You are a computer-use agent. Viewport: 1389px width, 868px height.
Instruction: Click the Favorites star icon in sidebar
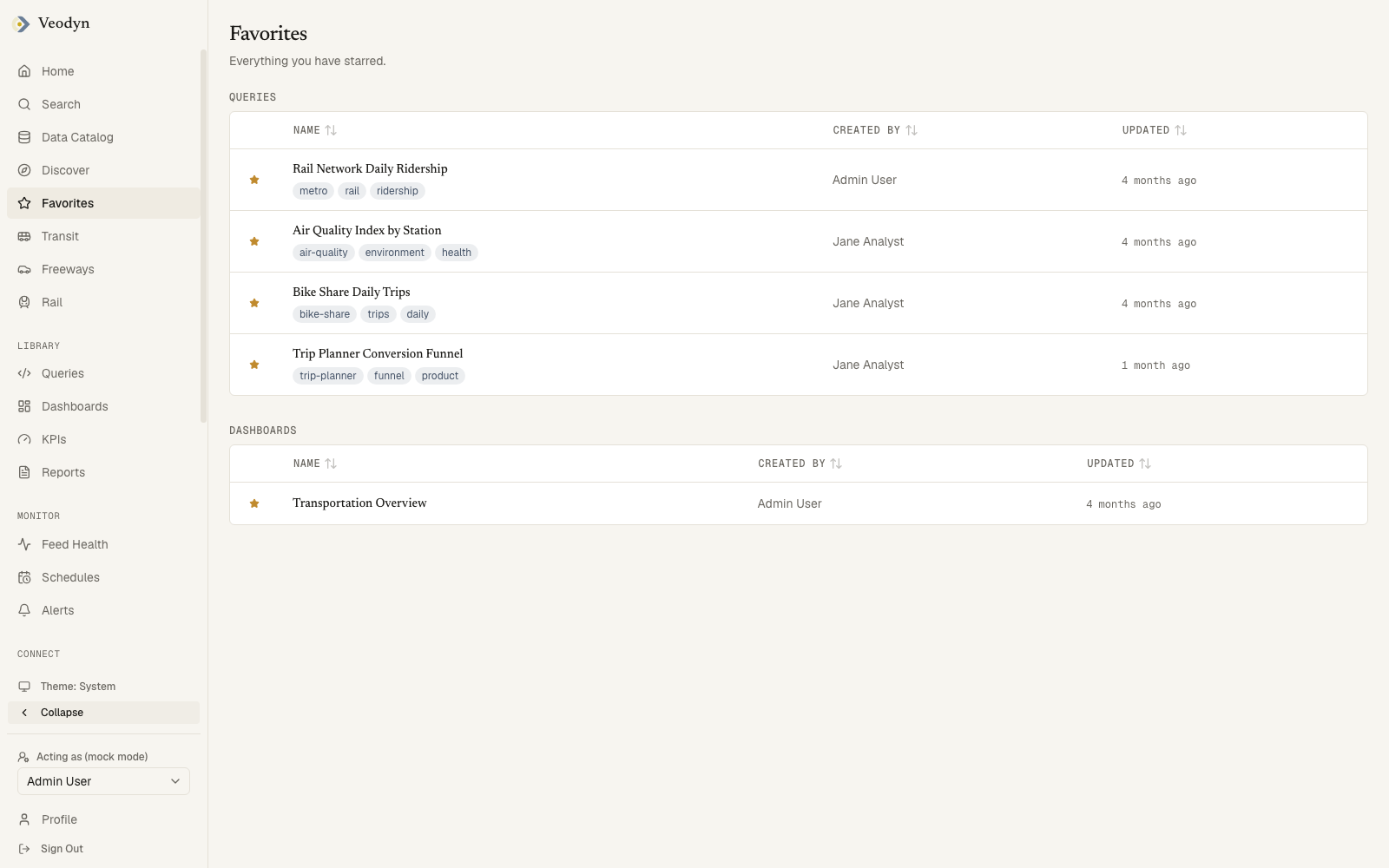pos(24,203)
